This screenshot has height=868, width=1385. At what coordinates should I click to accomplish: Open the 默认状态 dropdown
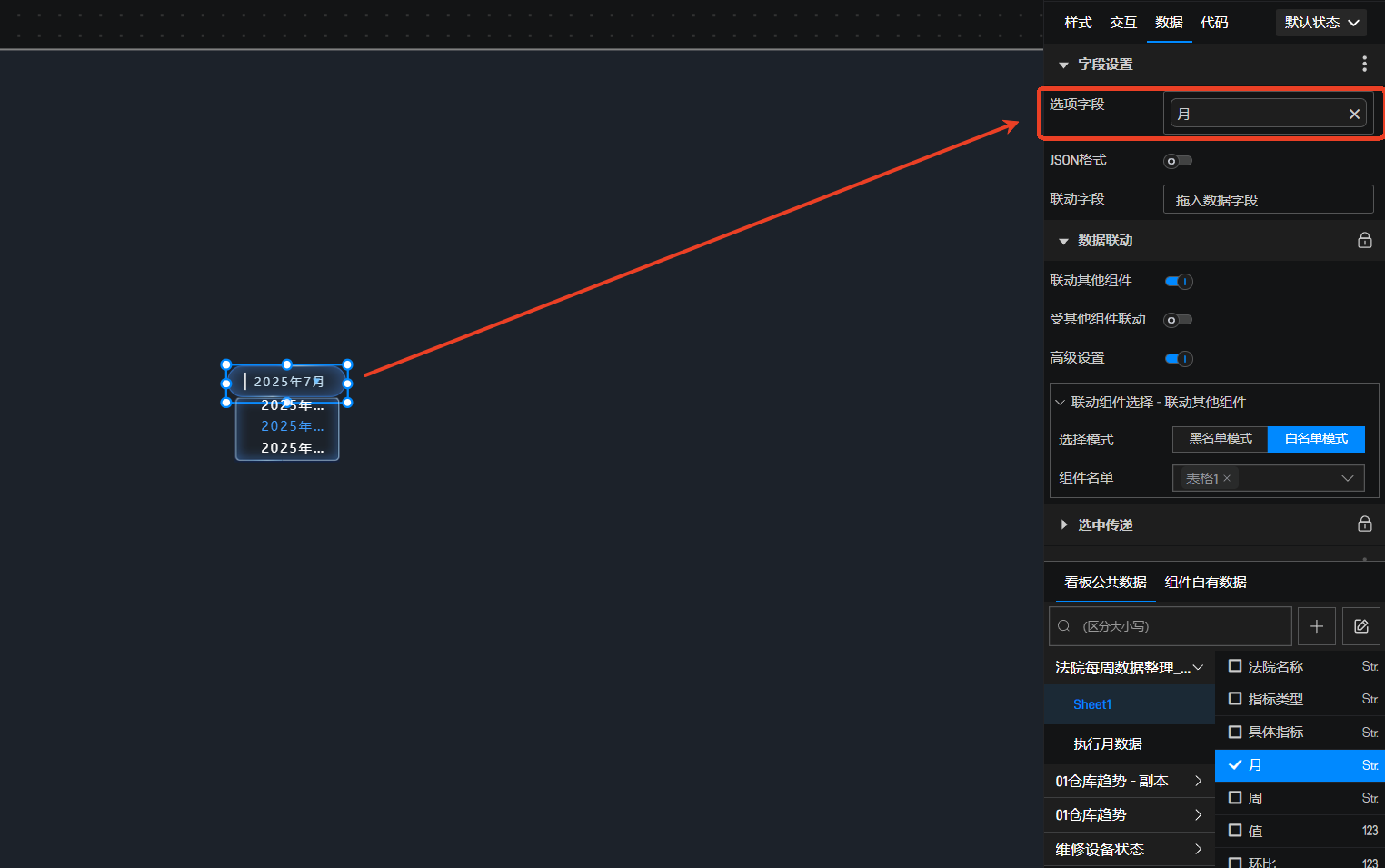pos(1320,23)
